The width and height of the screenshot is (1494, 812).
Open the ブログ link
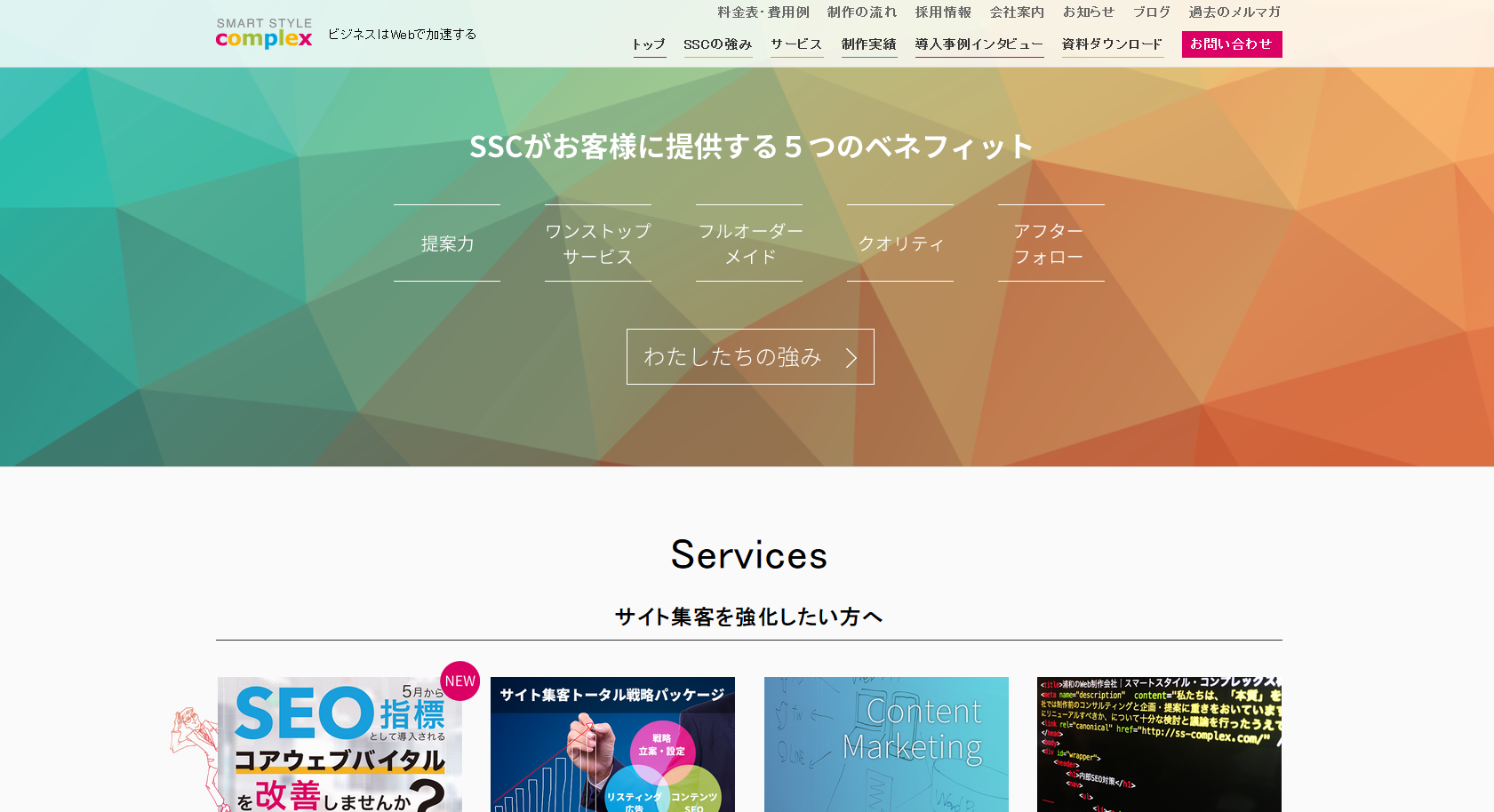point(1151,12)
